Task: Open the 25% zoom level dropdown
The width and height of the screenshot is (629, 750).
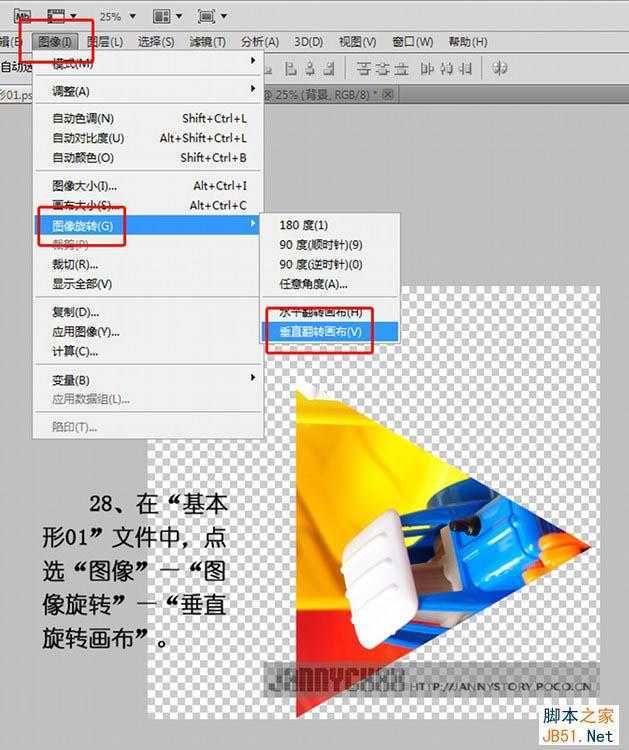Action: pos(132,17)
